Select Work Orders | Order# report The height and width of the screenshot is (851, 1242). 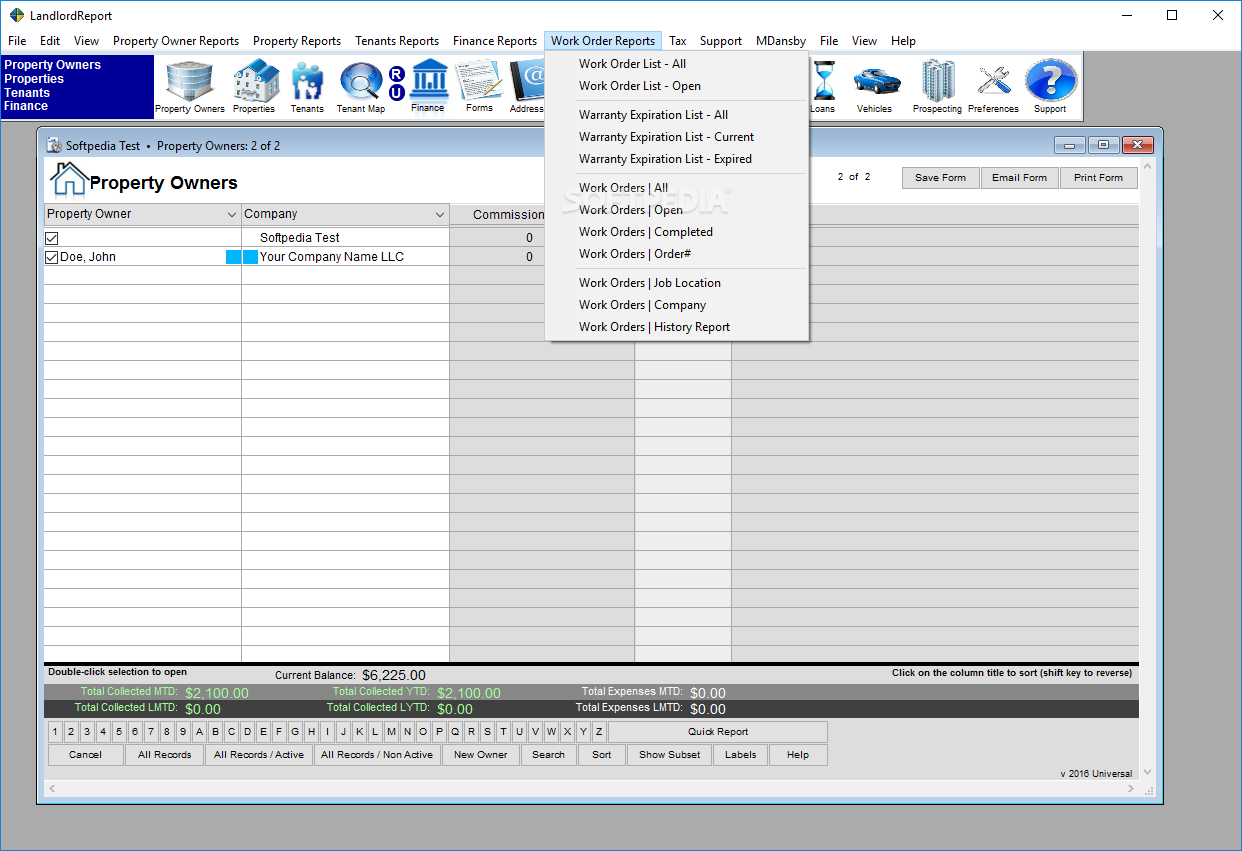coord(635,254)
